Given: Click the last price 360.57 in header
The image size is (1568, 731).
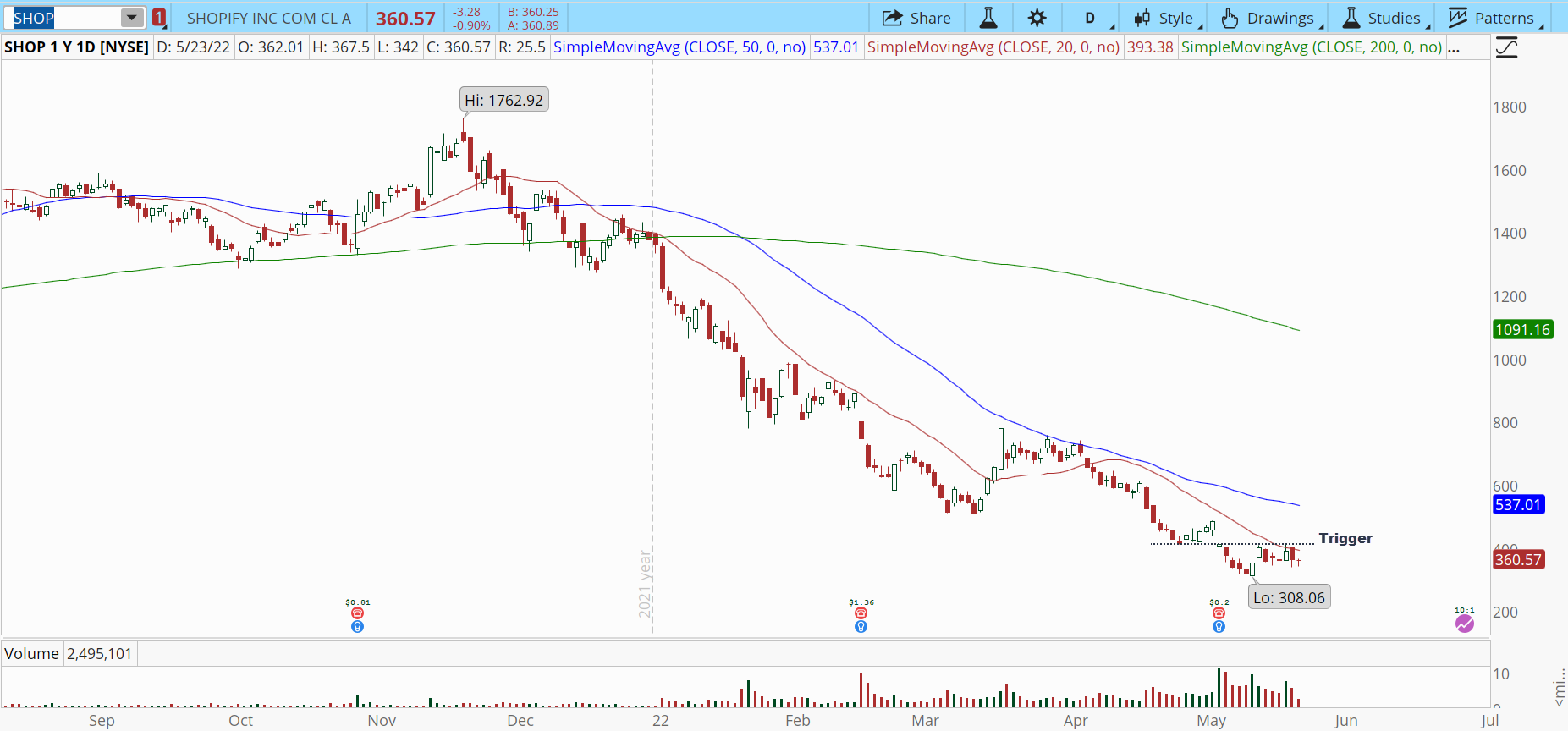Looking at the screenshot, I should [x=405, y=19].
